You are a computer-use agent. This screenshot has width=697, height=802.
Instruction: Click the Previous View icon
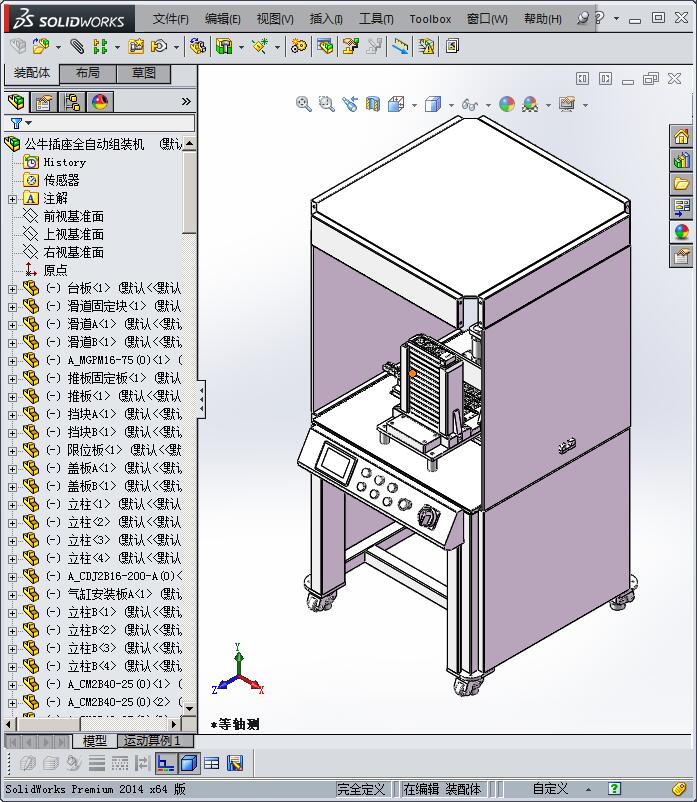[x=350, y=104]
